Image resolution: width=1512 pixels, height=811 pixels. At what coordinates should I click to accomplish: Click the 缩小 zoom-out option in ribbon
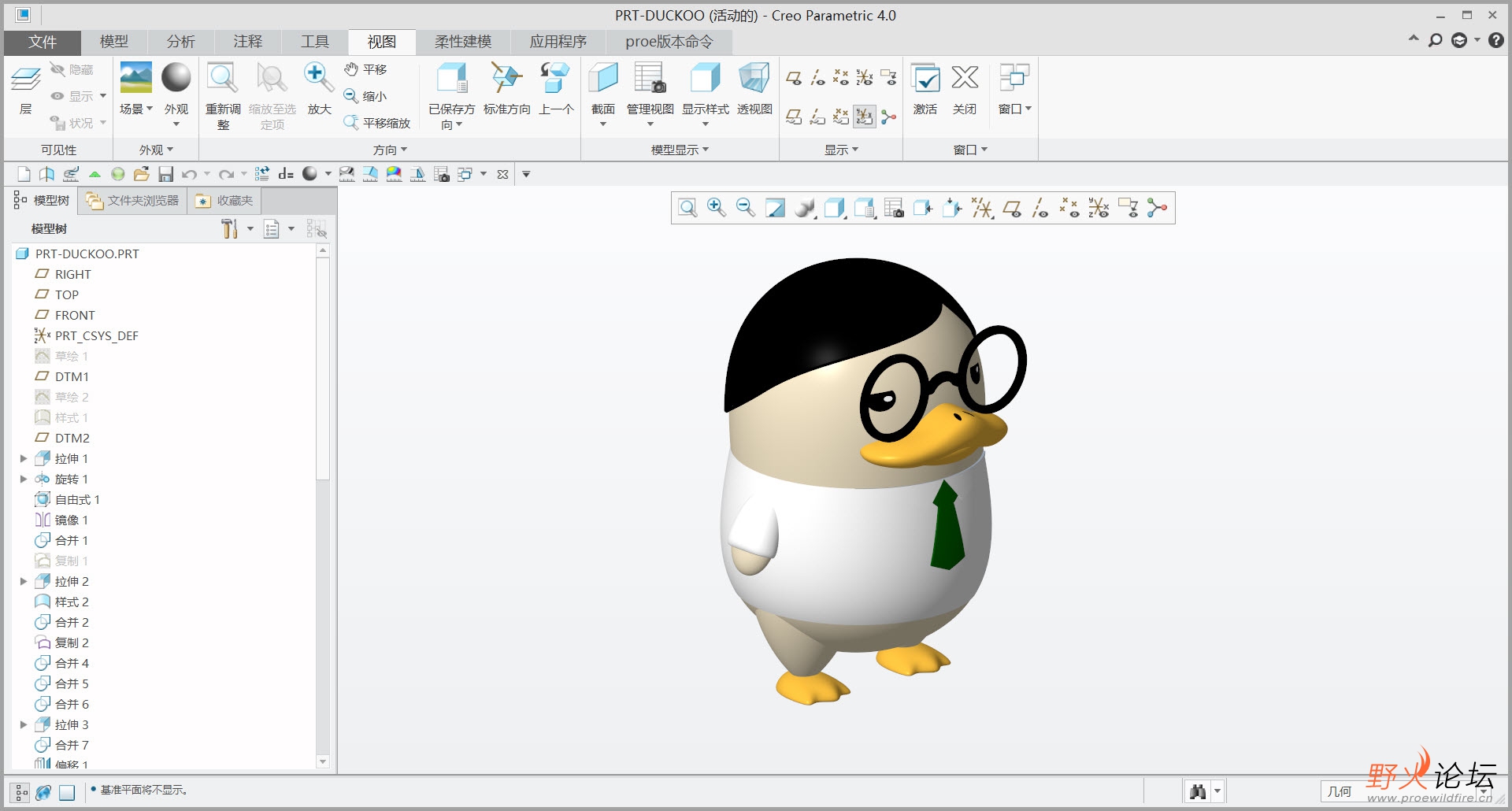(x=366, y=96)
